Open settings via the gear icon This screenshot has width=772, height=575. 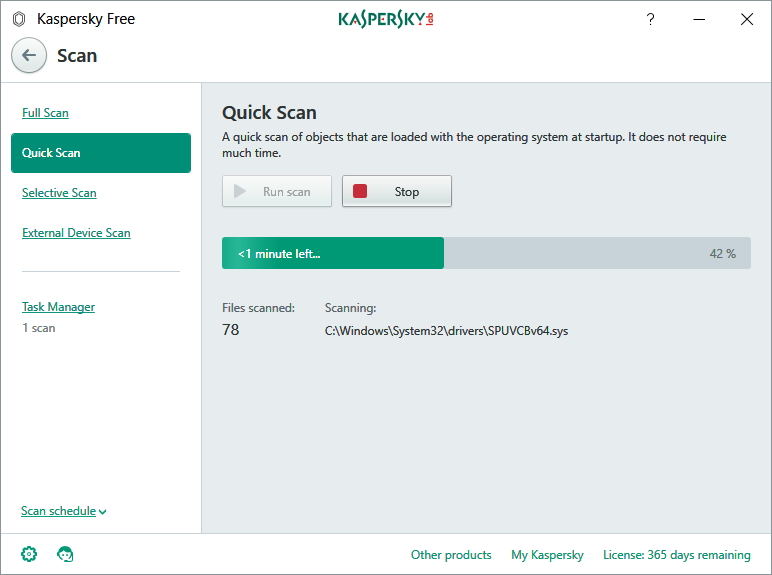pyautogui.click(x=29, y=554)
